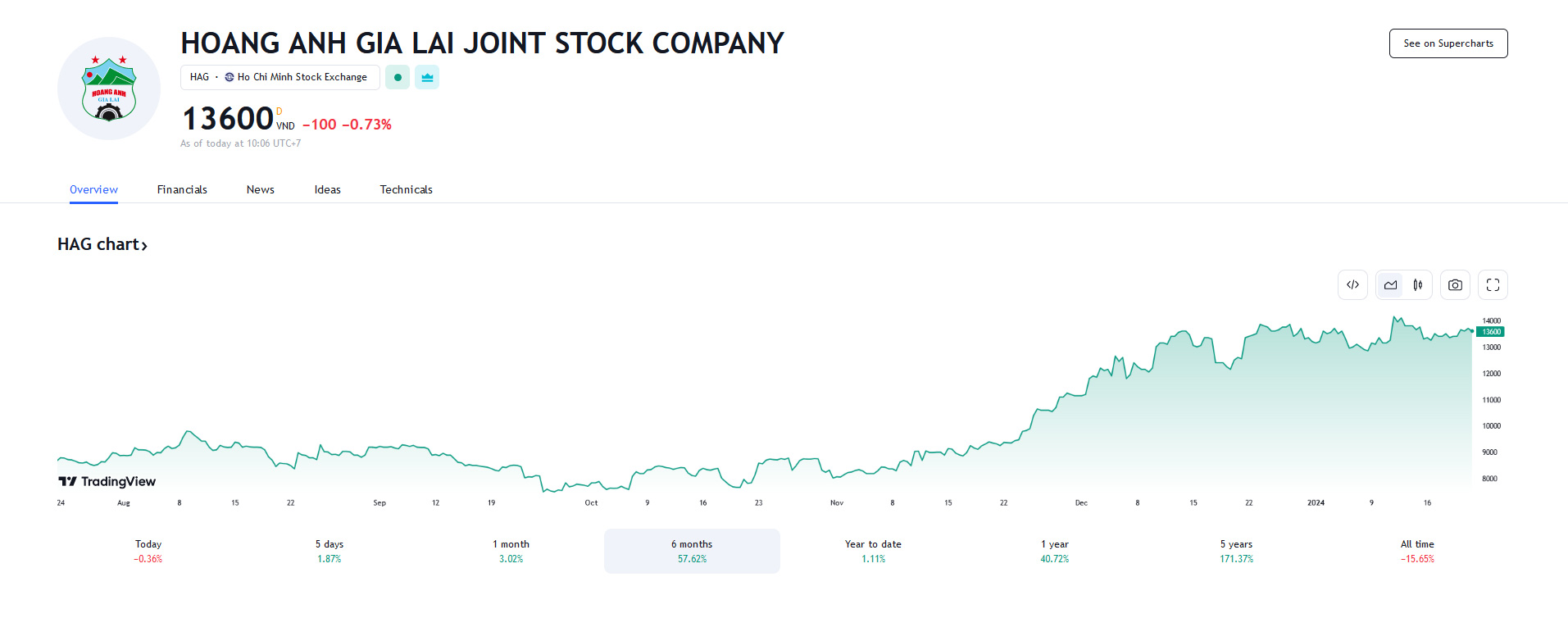Viewport: 1568px width, 618px height.
Task: Select the 1 year time range
Action: [x=1055, y=551]
